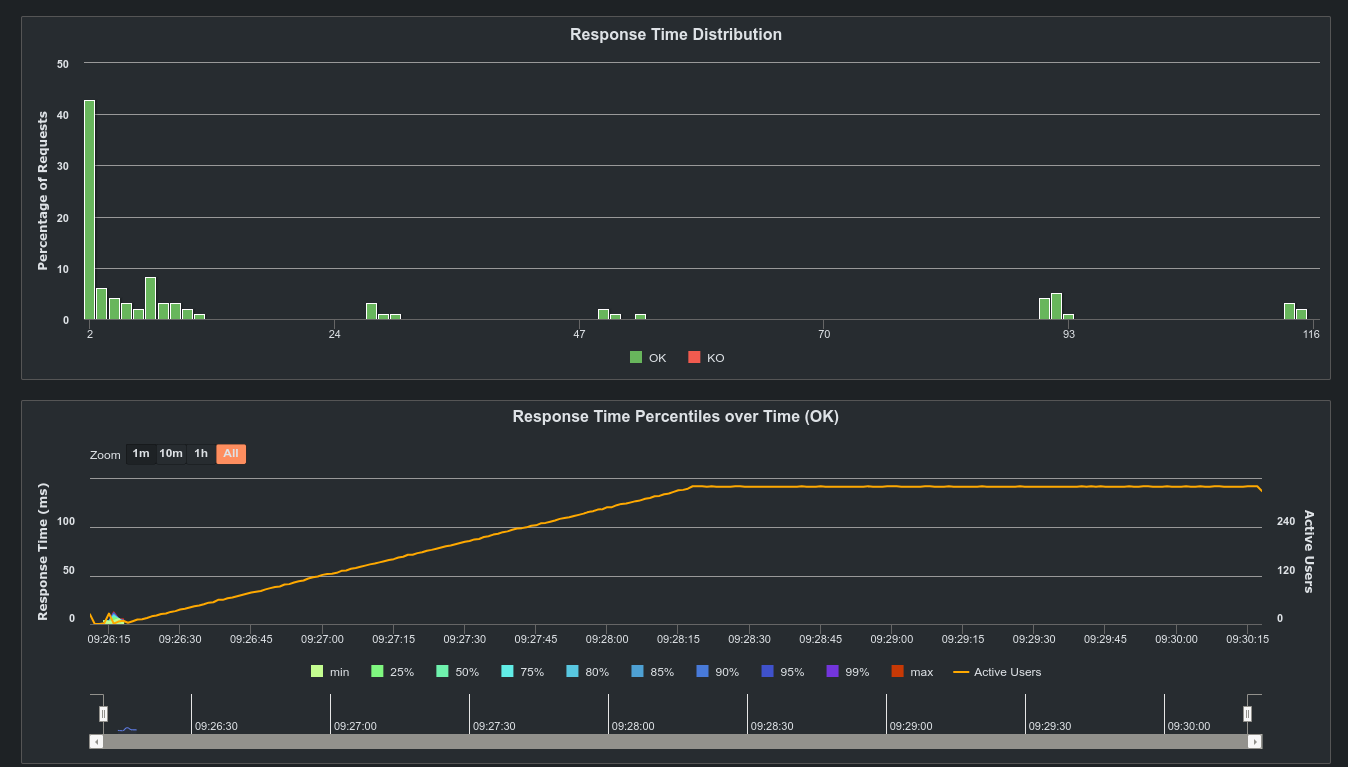Toggle the 99% percentile legend item
This screenshot has width=1348, height=767.
click(x=847, y=672)
